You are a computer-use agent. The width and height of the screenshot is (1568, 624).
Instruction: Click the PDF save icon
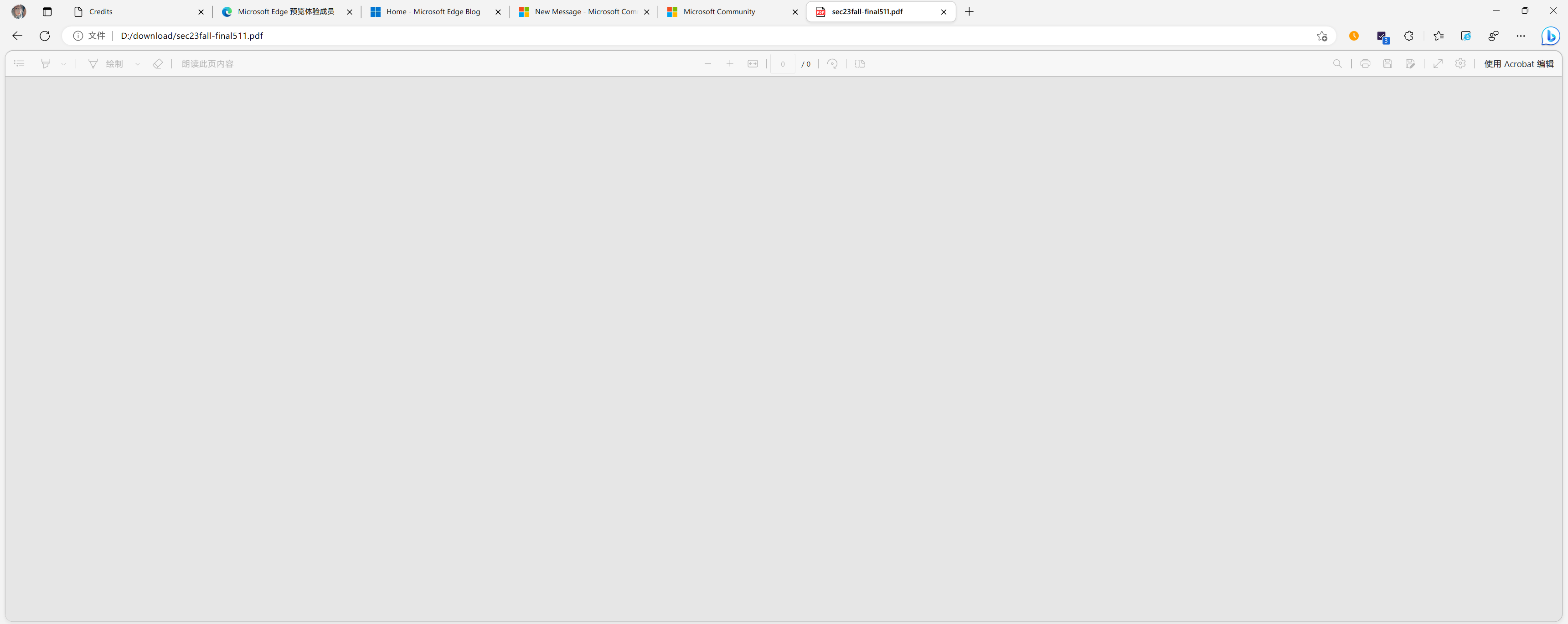1388,63
